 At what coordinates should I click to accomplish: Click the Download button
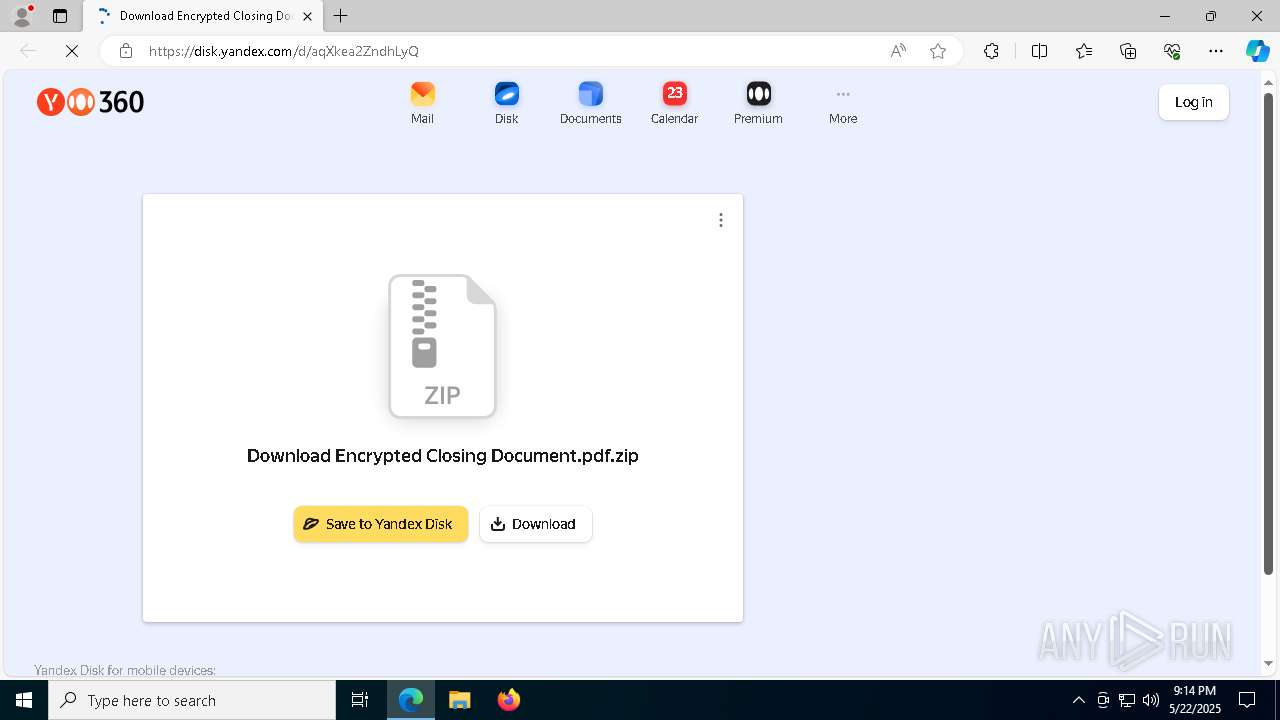pyautogui.click(x=536, y=524)
